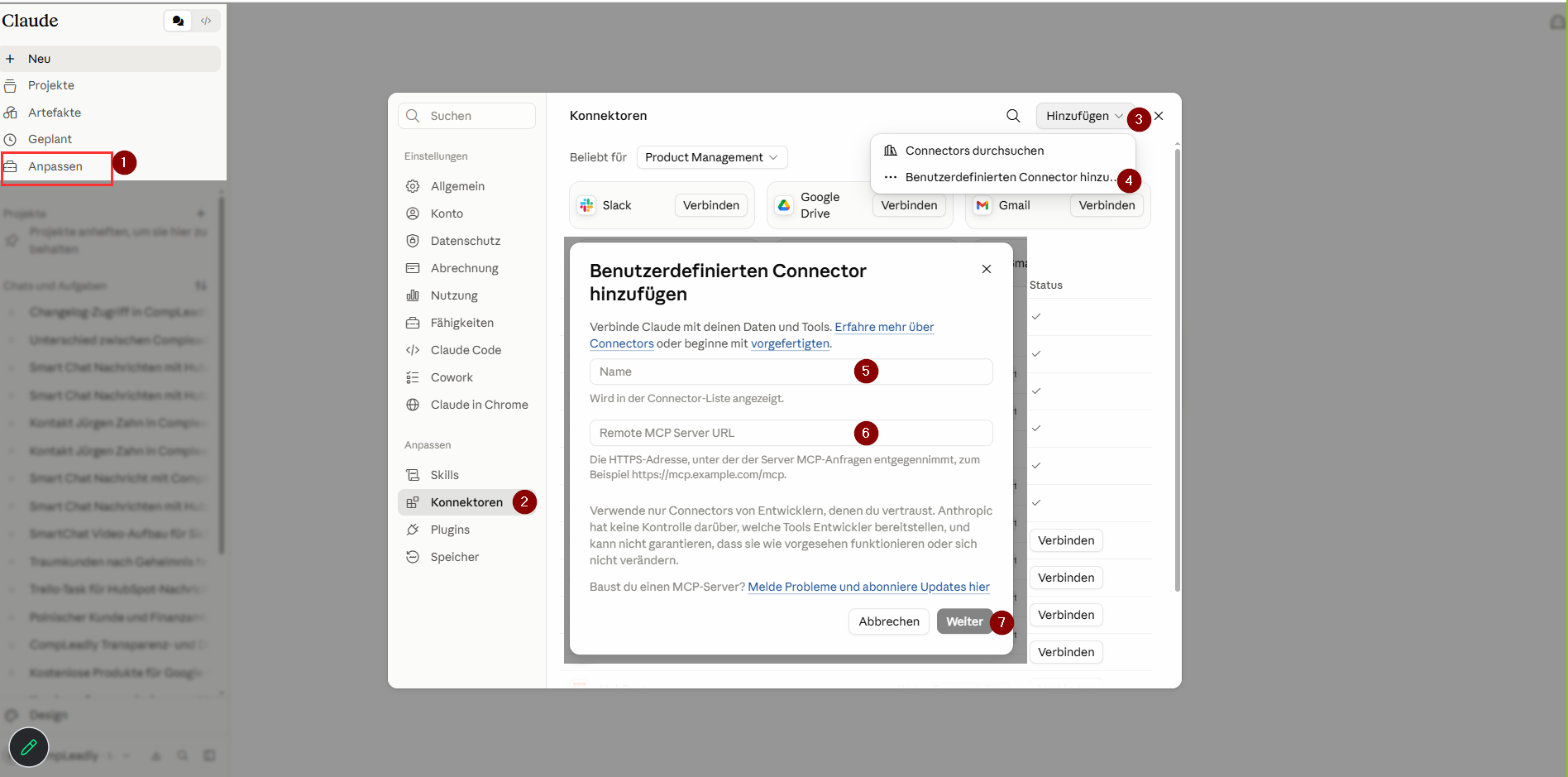The image size is (1568, 777).
Task: Click the connectors search magnifier icon
Action: 1013,116
